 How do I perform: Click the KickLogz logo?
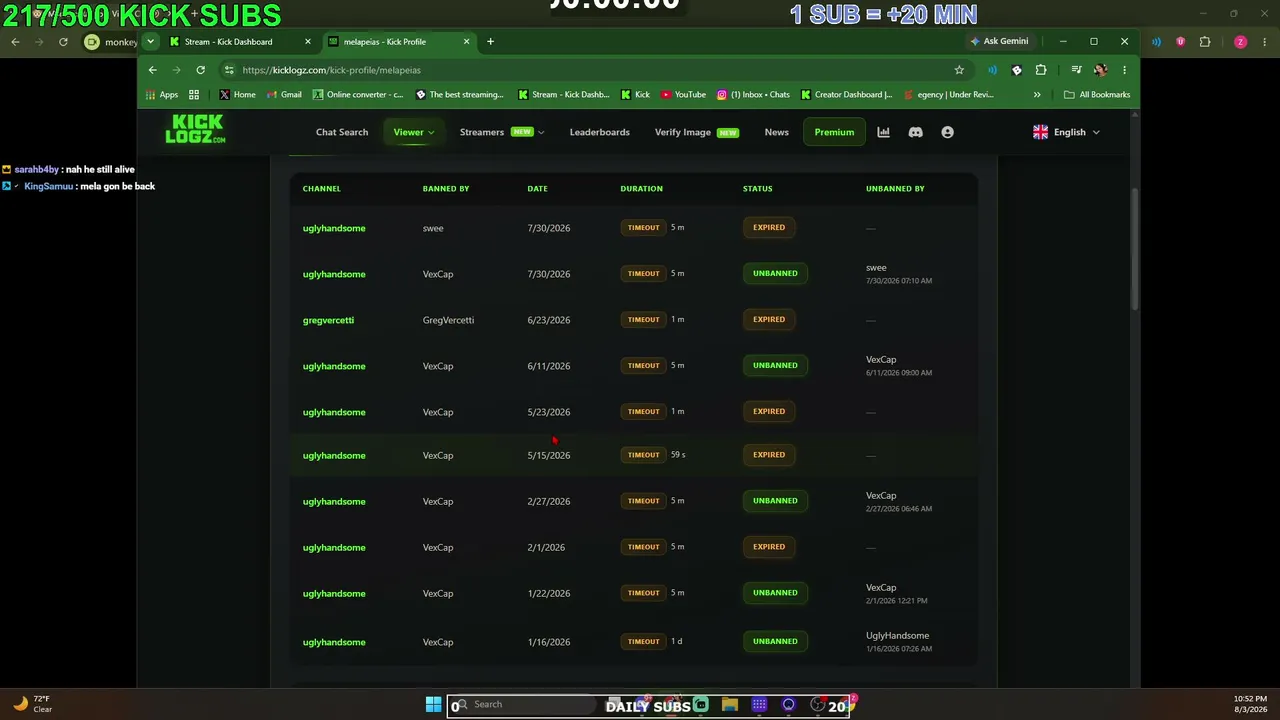pos(195,129)
